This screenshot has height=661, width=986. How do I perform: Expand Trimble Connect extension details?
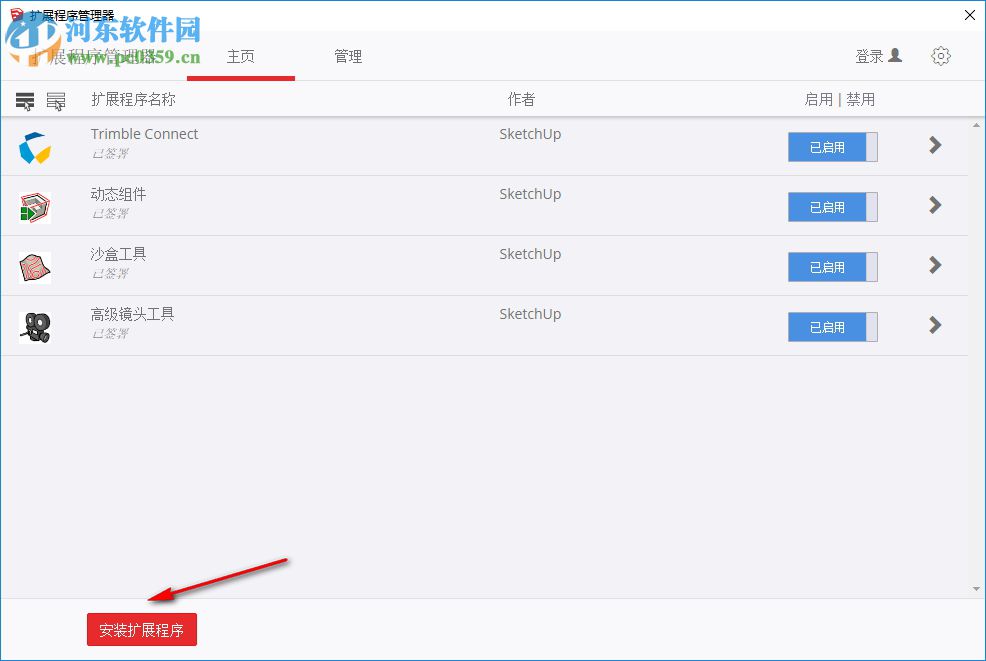[x=934, y=146]
